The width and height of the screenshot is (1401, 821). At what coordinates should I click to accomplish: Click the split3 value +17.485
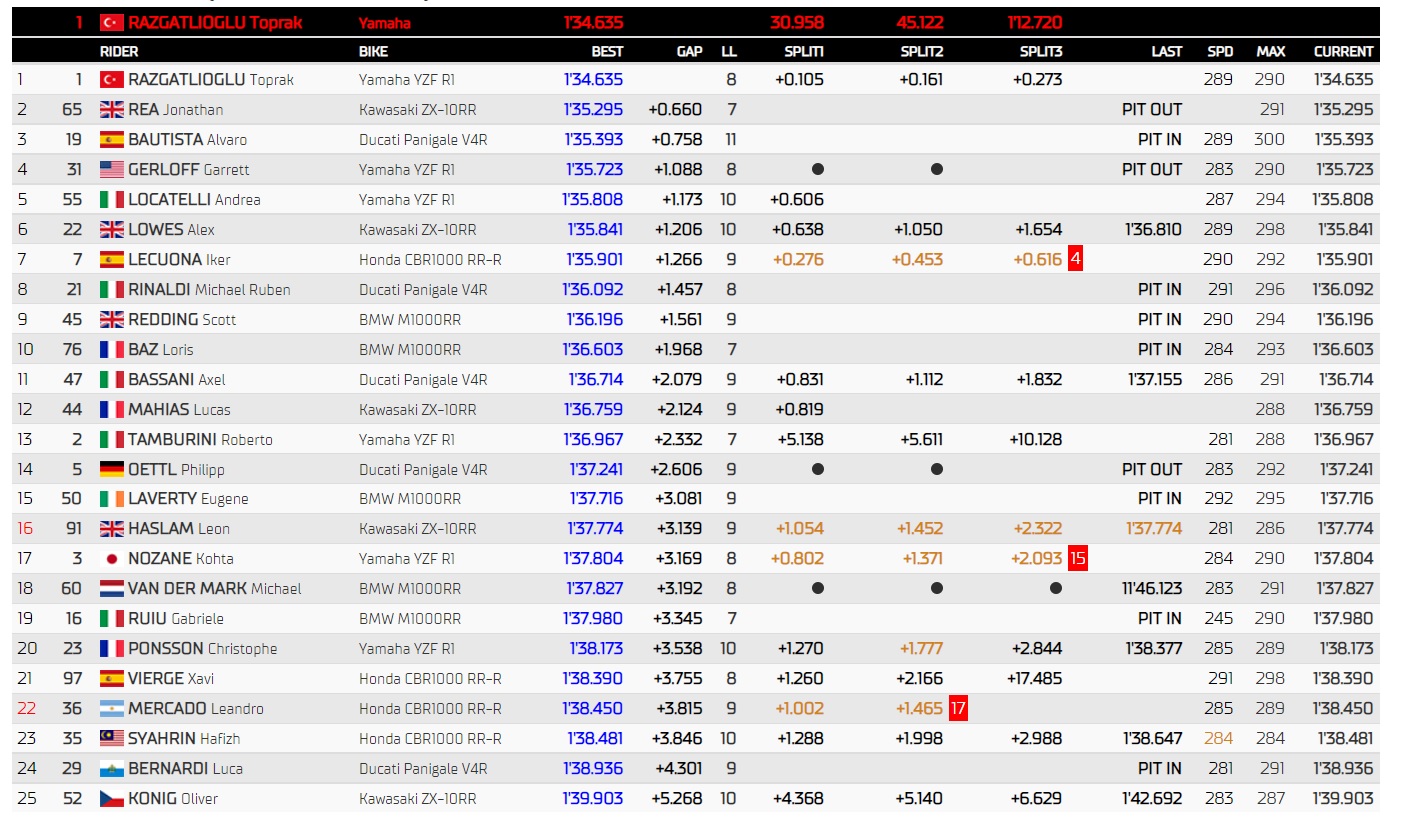tap(1033, 678)
